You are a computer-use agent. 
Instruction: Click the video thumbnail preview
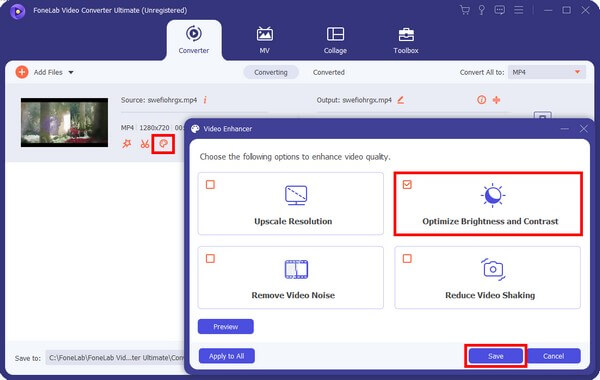click(x=64, y=122)
